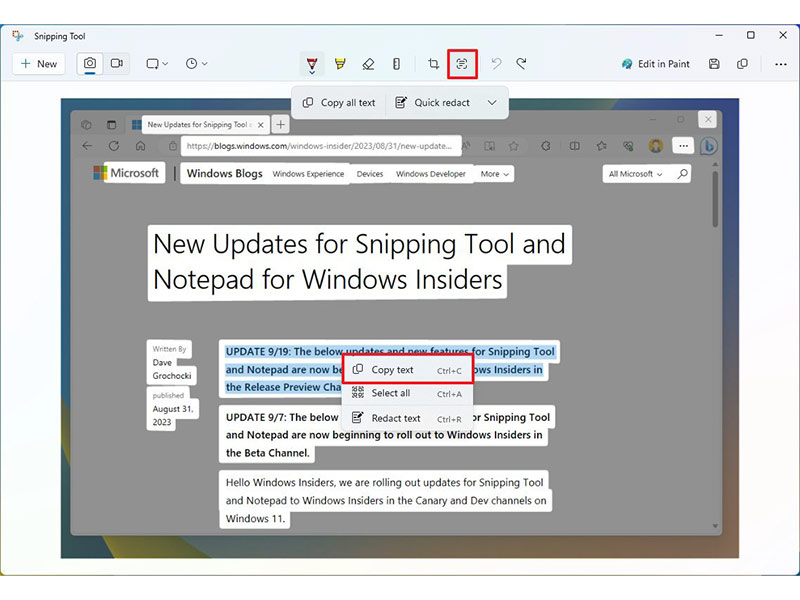Close the 'New Updates for Snipping Tool' tab

pos(261,125)
